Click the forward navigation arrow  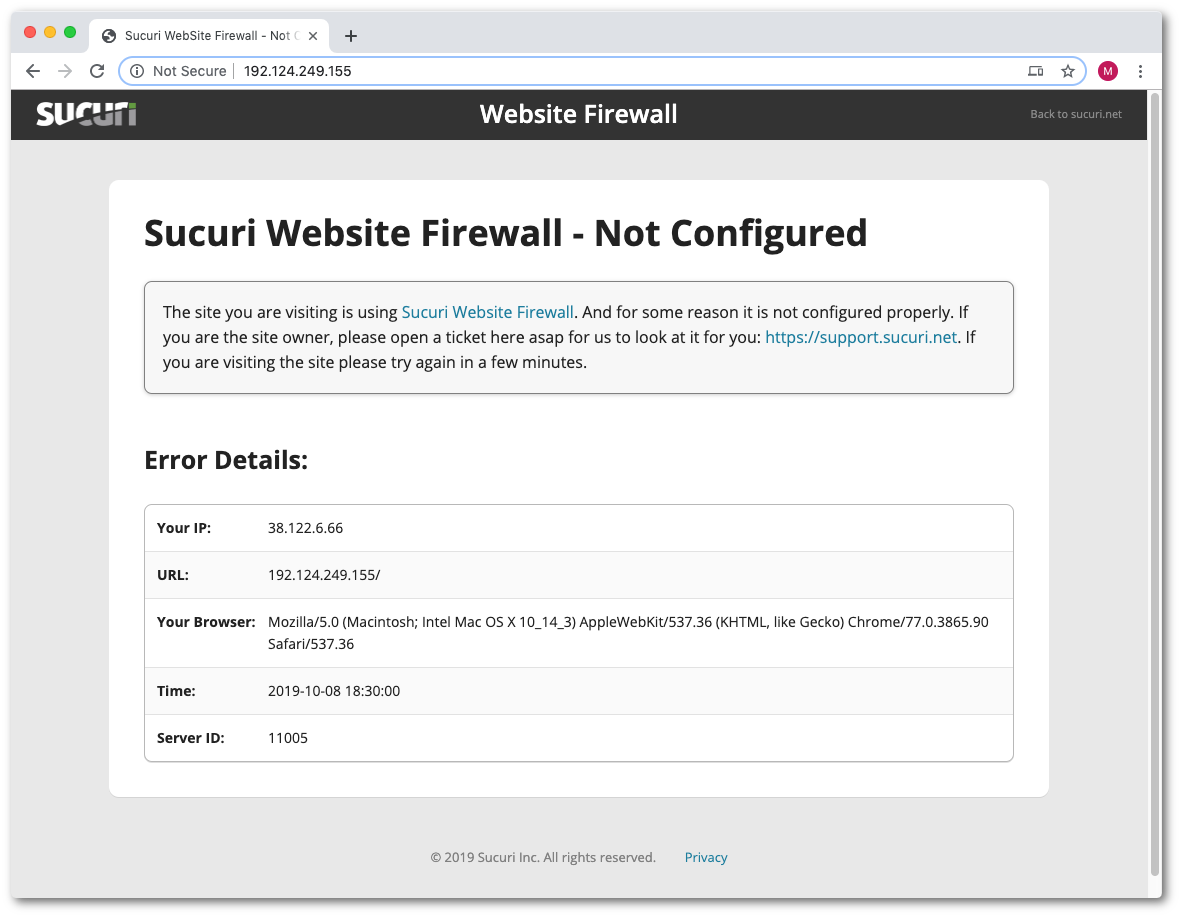[x=65, y=71]
